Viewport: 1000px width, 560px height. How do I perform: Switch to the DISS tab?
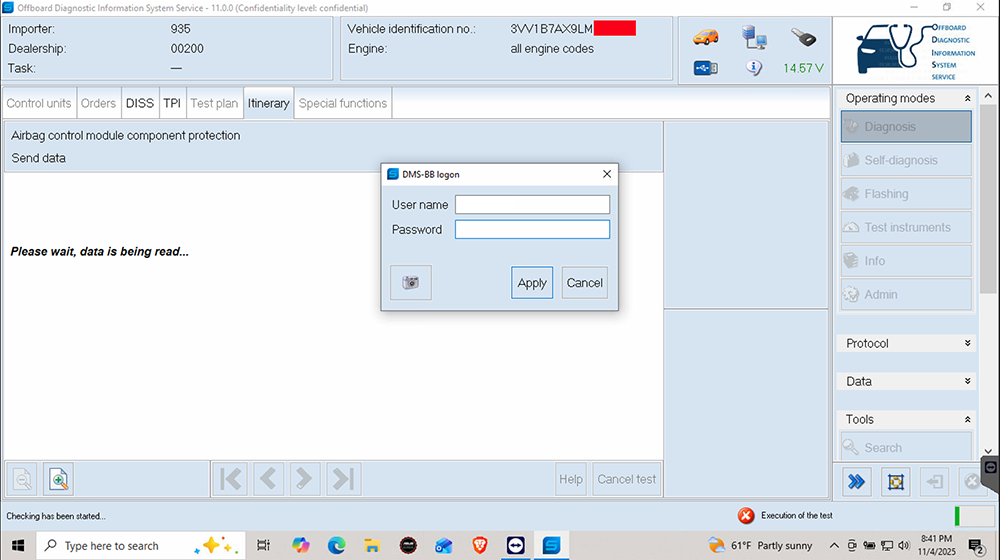coord(140,103)
